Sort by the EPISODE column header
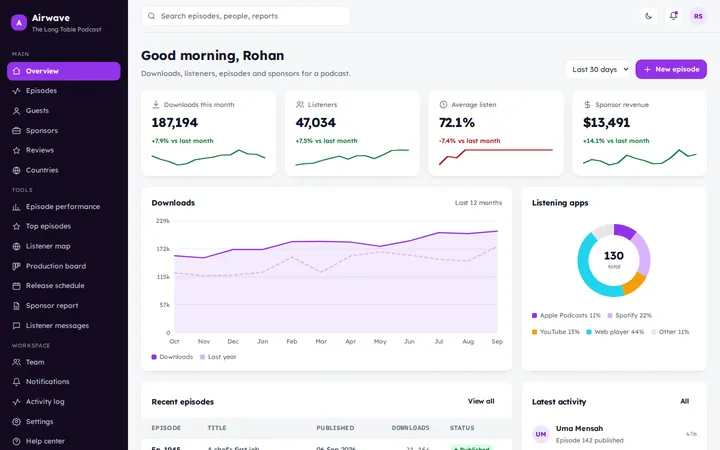720x450 pixels. coord(166,428)
